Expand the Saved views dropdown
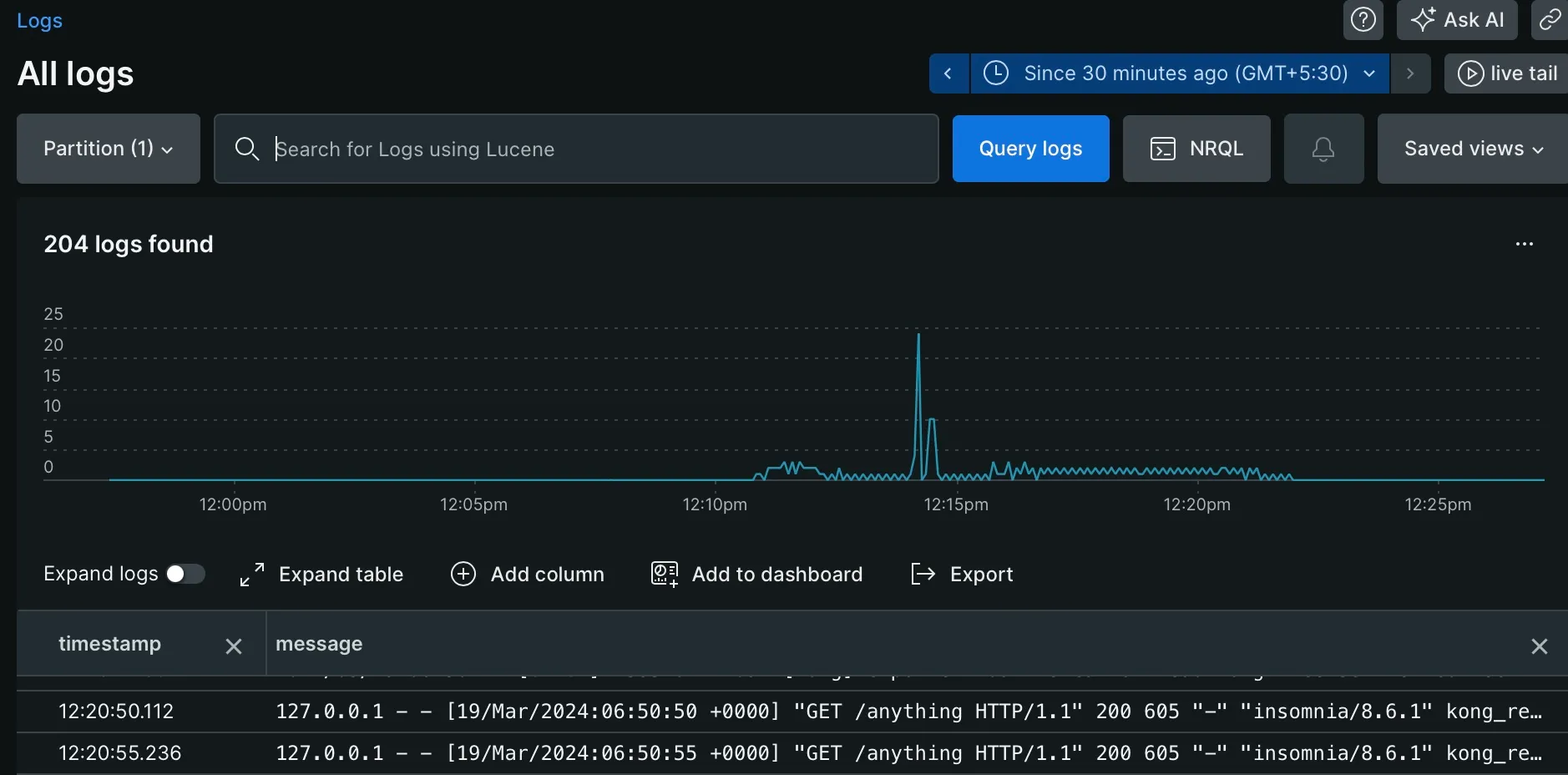This screenshot has height=775, width=1568. (1473, 149)
